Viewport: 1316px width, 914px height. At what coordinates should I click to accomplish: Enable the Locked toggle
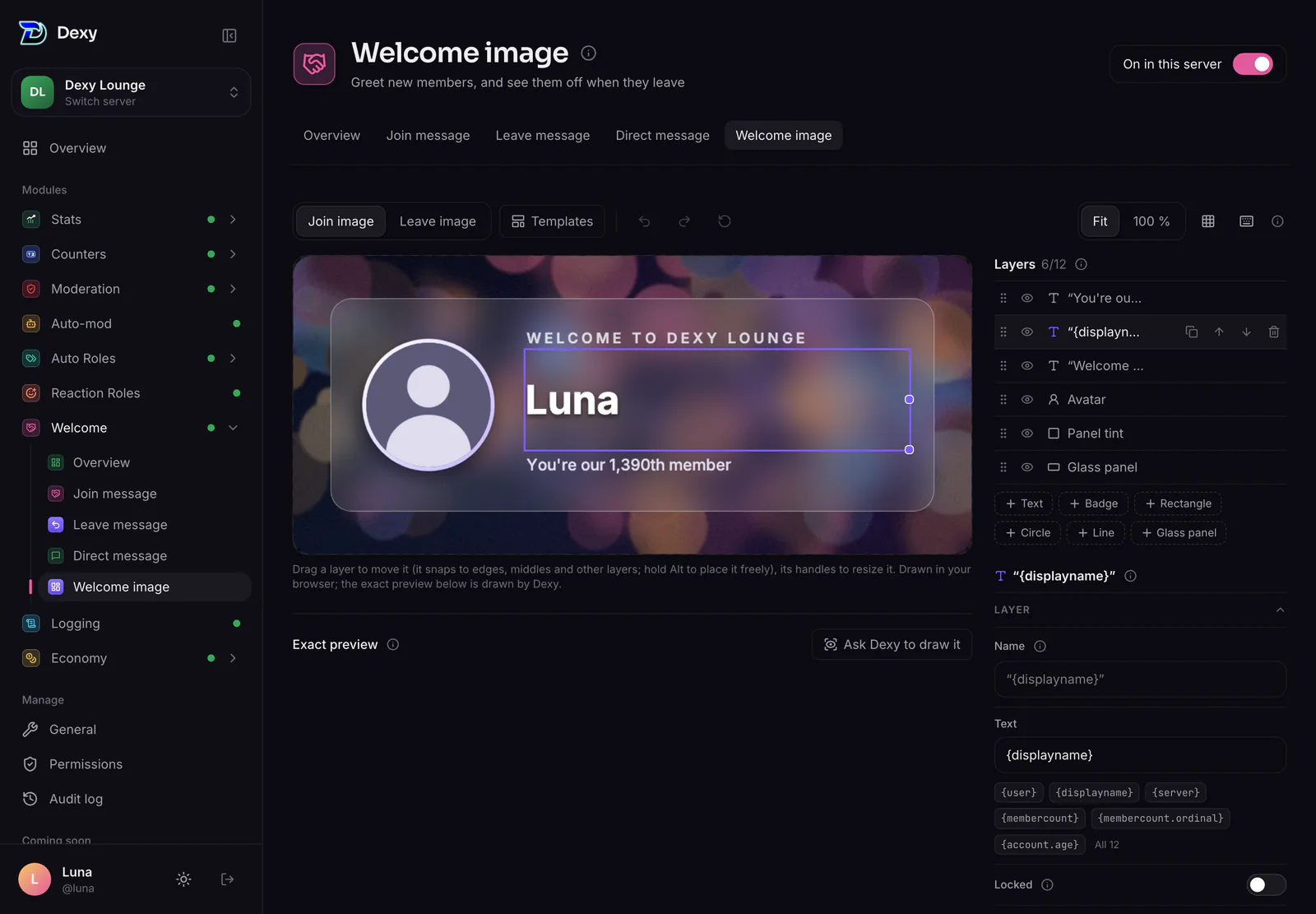1266,884
